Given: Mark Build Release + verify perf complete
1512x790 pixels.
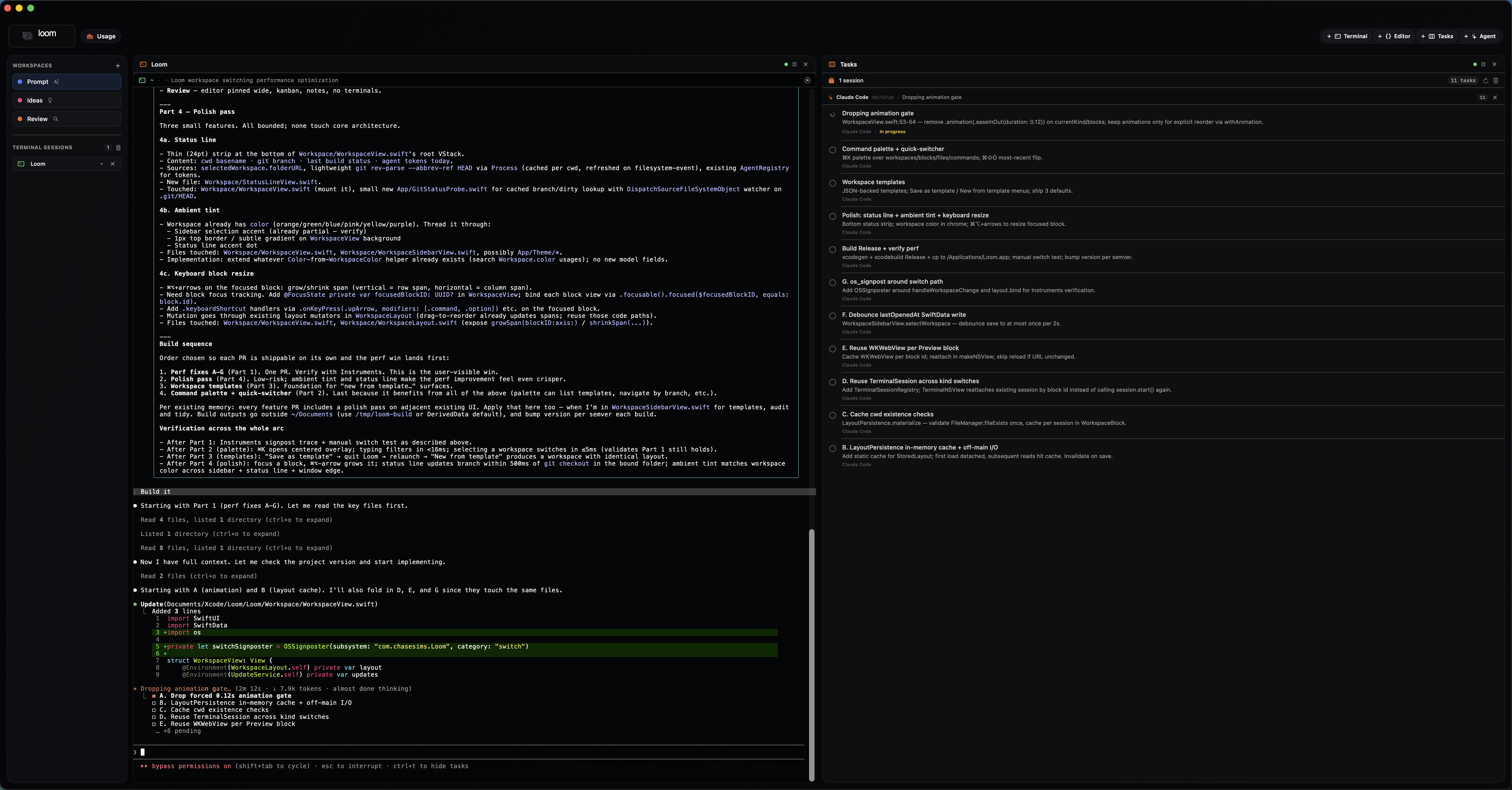Looking at the screenshot, I should point(832,250).
